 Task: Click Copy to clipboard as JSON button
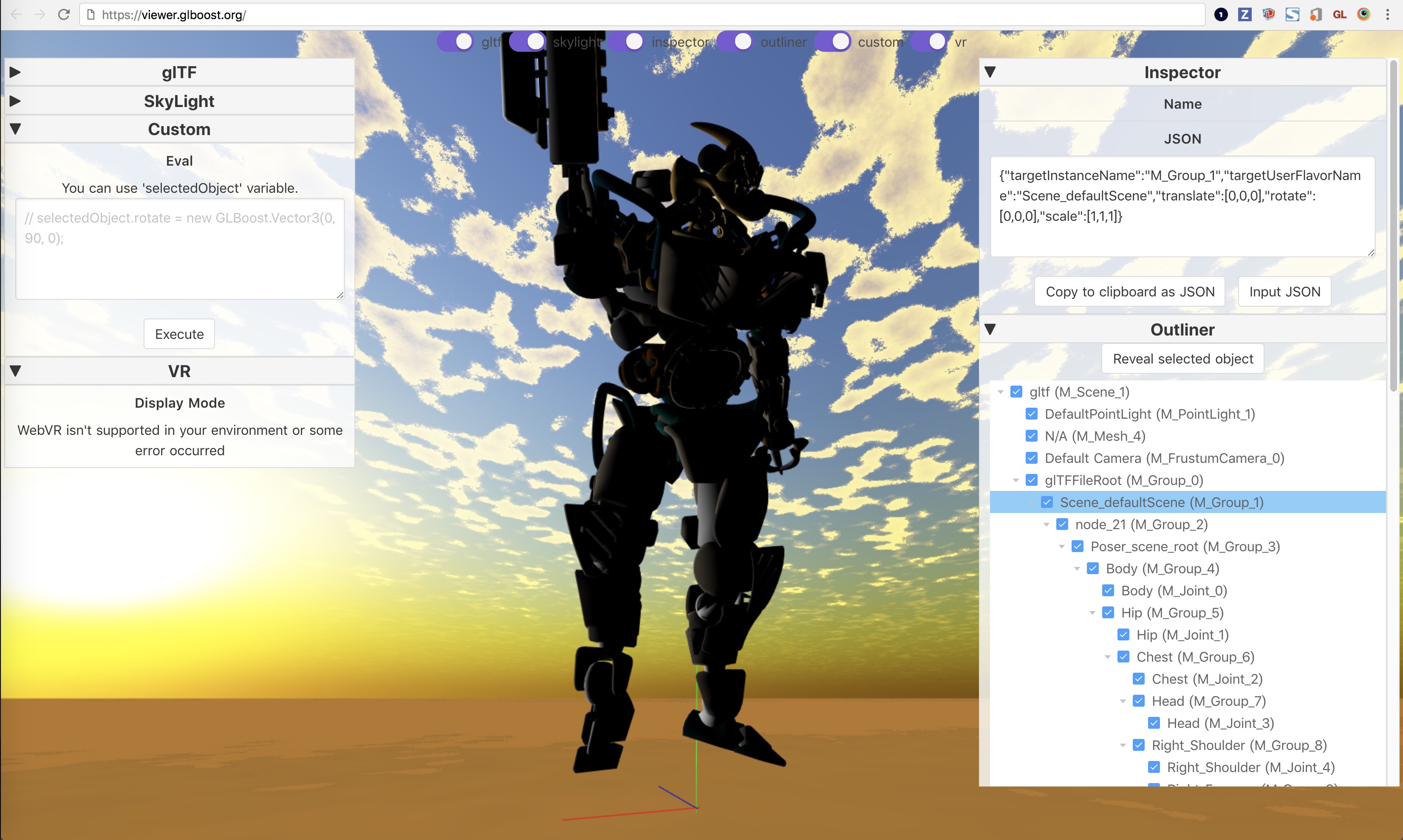pyautogui.click(x=1129, y=291)
